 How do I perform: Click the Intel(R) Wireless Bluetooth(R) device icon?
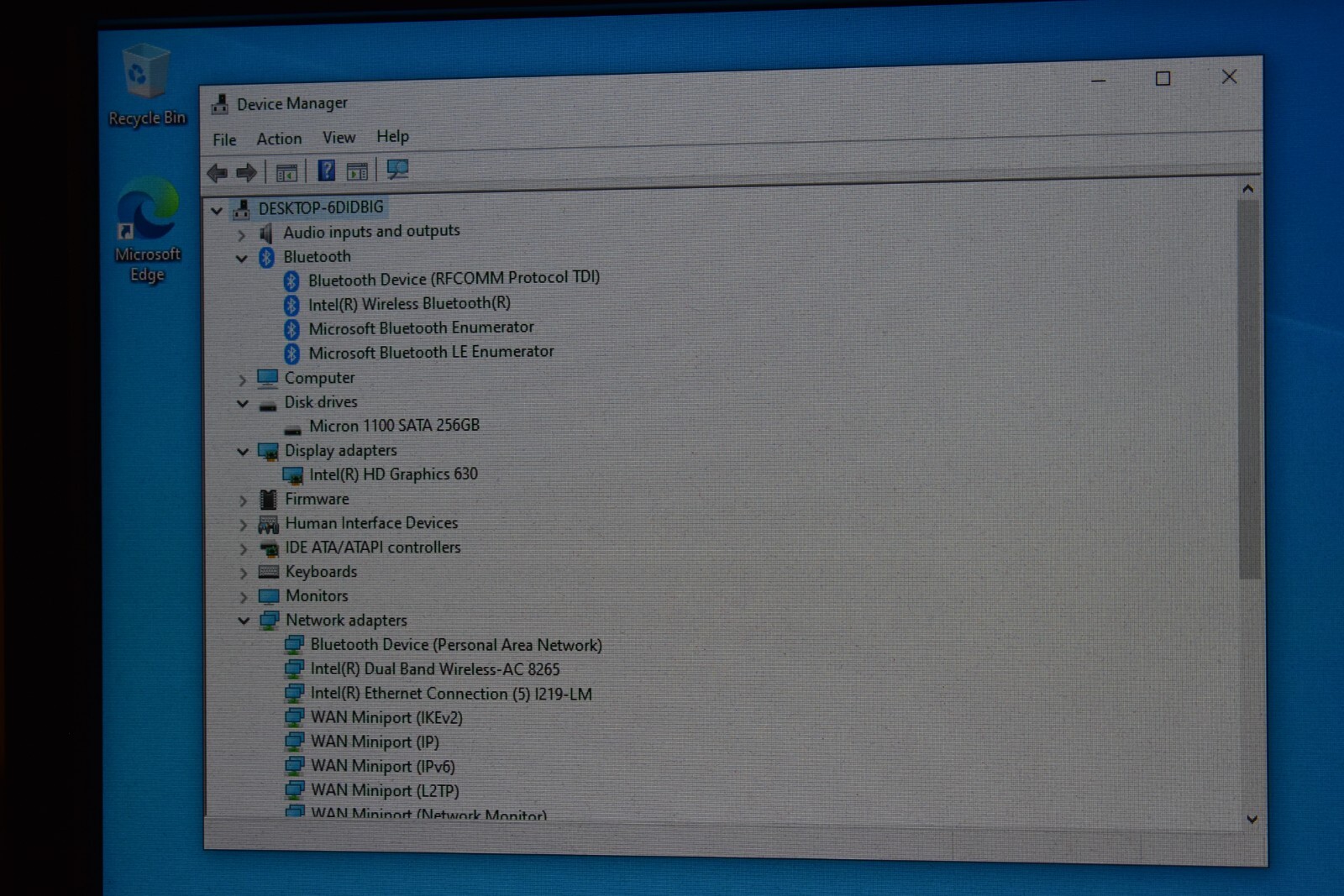(291, 305)
